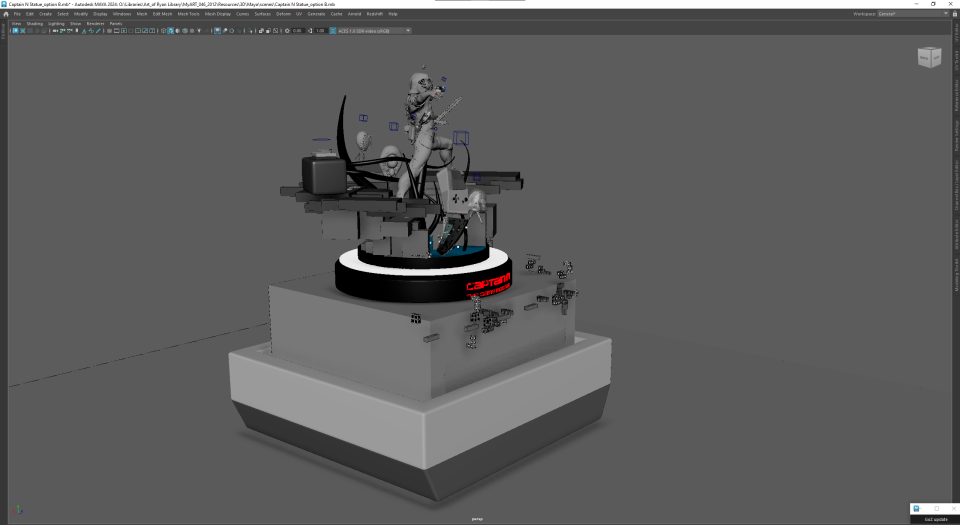Enable Wireframe on Shaded icon
This screenshot has height=525, width=960.
point(185,31)
